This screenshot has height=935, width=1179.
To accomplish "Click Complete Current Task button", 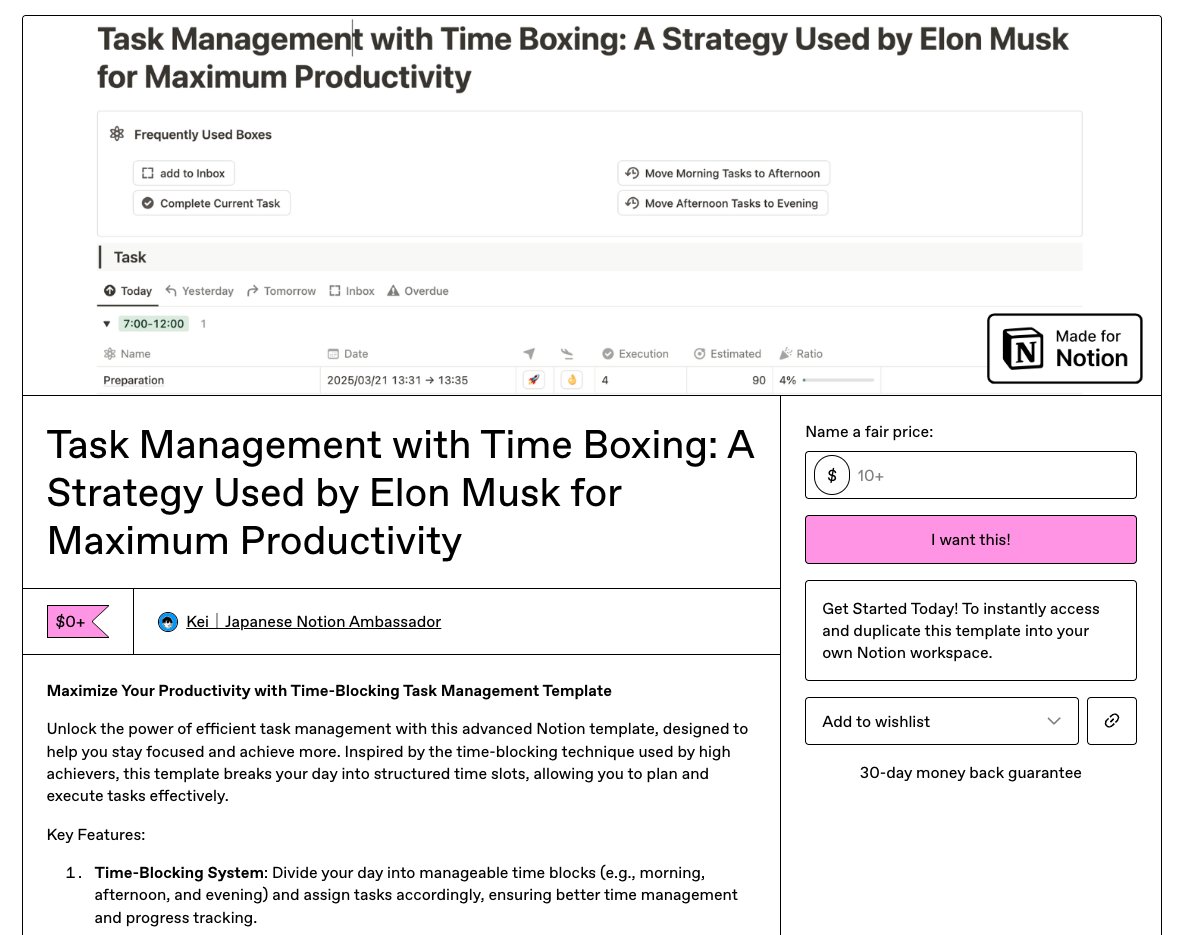I will tap(212, 203).
